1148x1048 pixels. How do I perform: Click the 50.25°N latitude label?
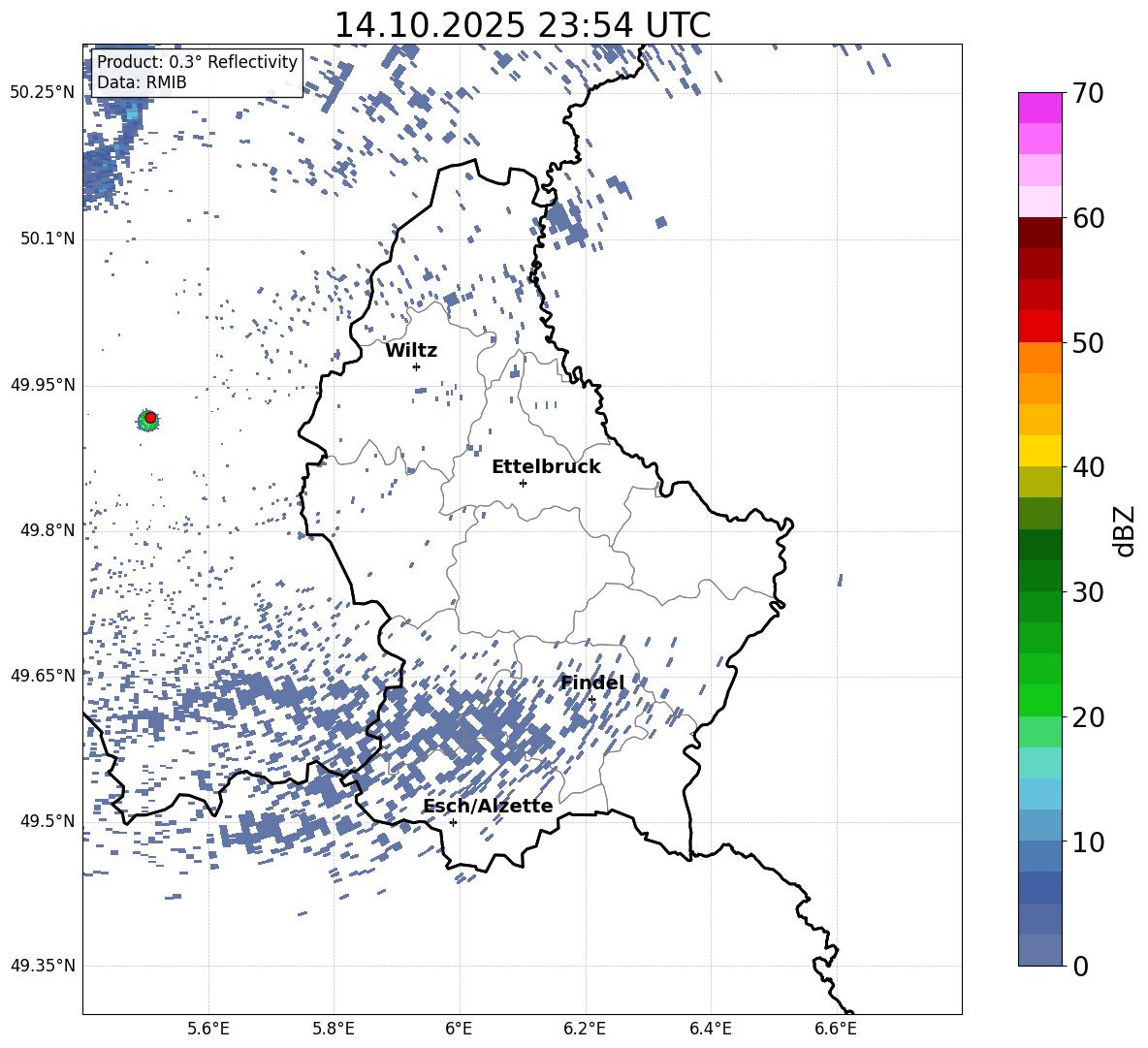[x=43, y=93]
